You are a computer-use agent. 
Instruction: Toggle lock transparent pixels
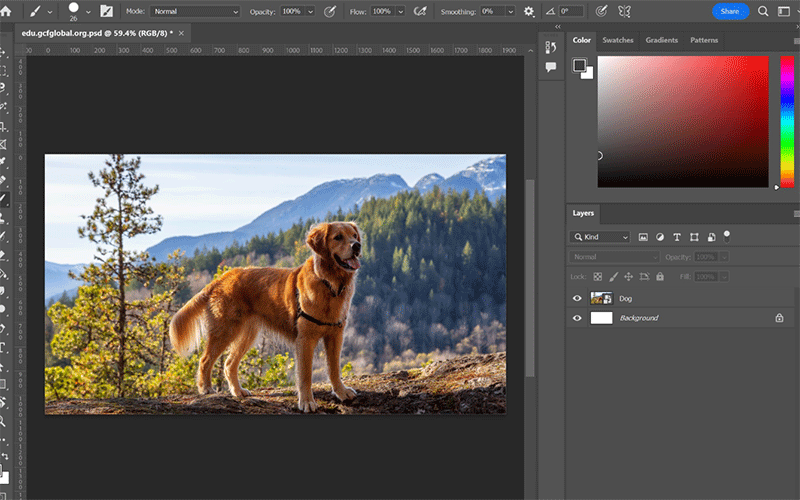(x=597, y=277)
